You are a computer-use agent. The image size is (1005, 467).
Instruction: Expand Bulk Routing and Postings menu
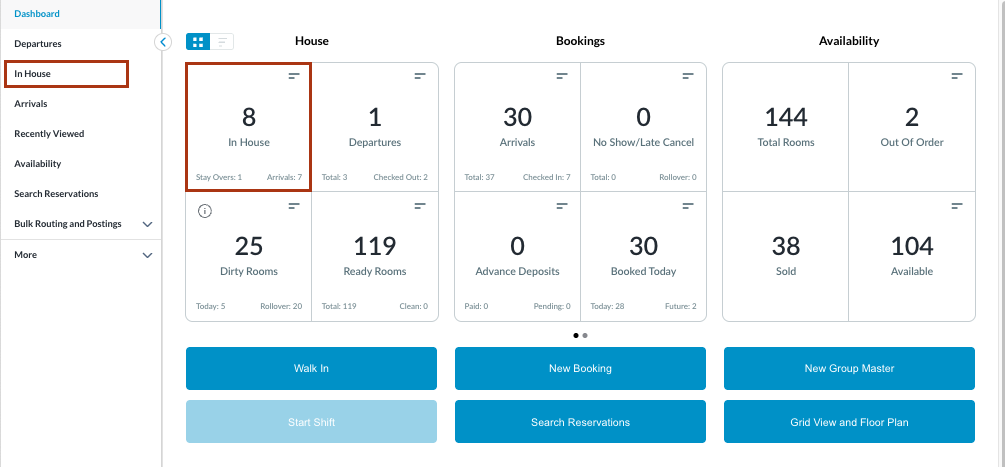[x=147, y=224]
